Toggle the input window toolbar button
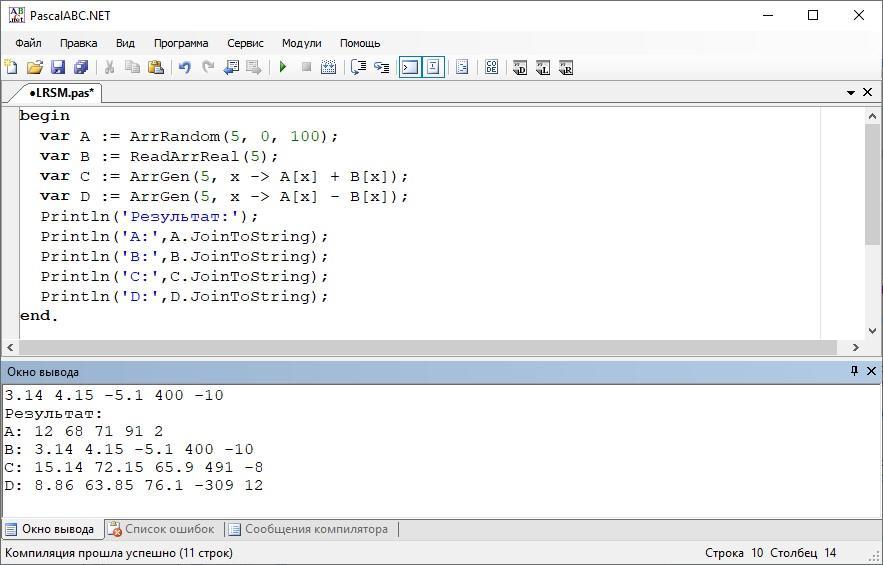The height and width of the screenshot is (565, 883). (x=433, y=67)
